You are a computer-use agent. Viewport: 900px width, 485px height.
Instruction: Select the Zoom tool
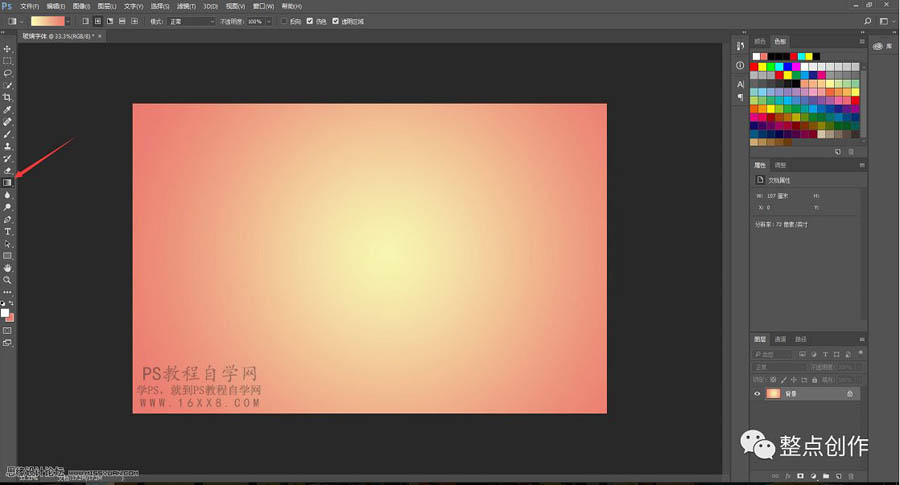[x=7, y=280]
